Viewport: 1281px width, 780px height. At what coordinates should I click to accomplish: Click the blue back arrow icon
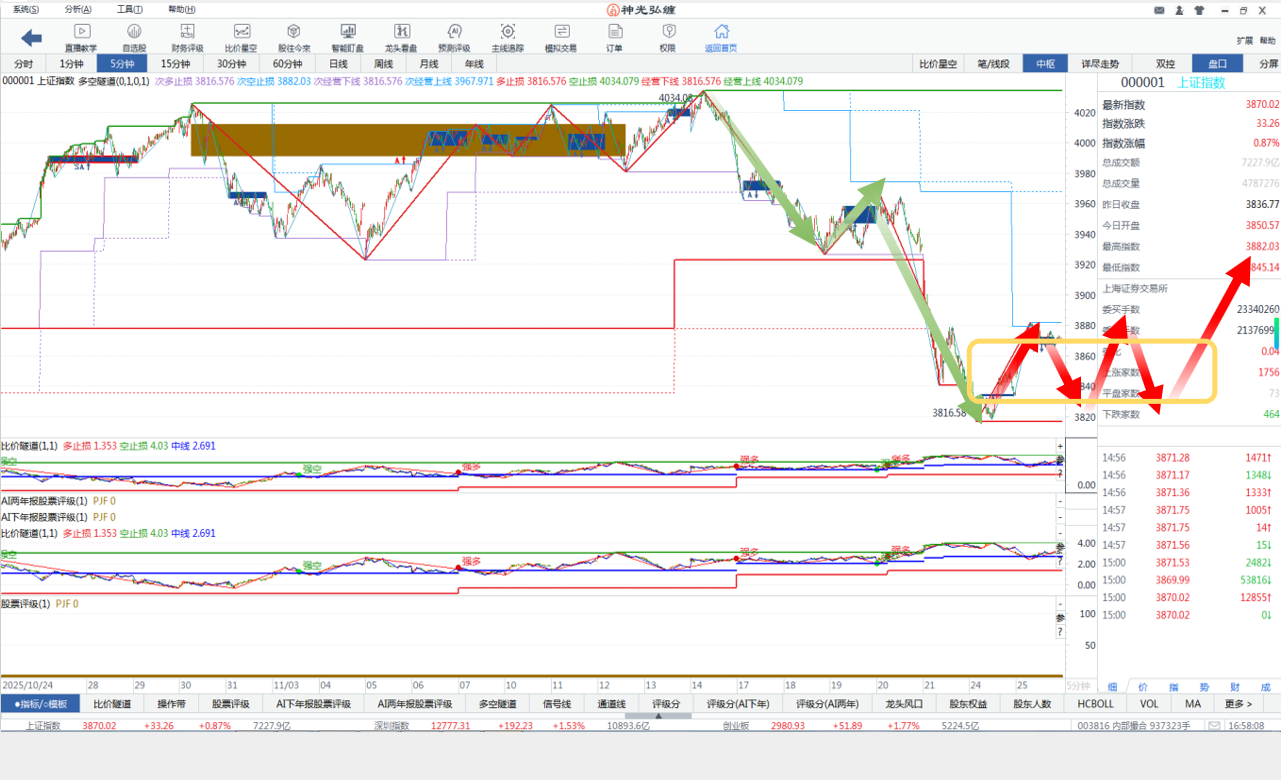click(32, 38)
